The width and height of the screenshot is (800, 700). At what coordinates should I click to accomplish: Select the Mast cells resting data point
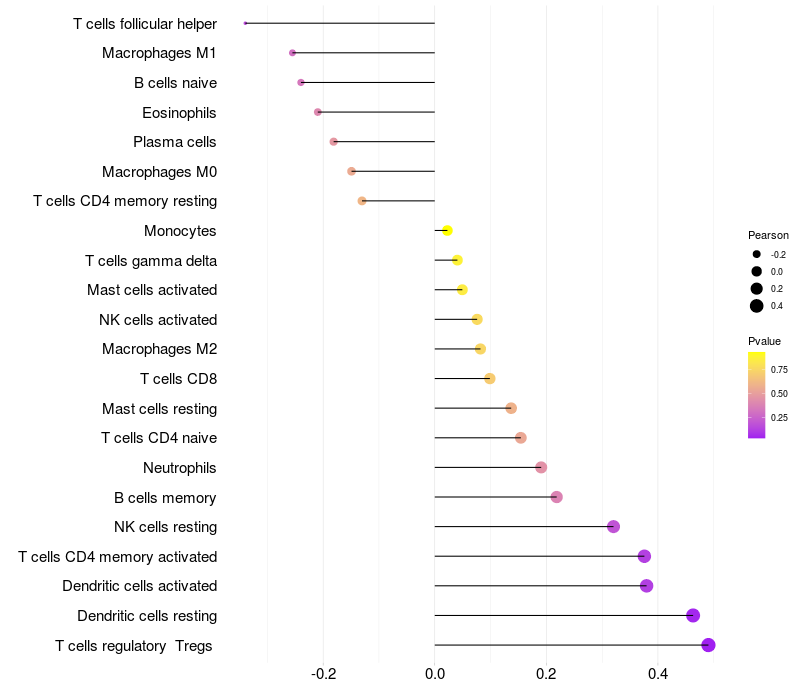pos(511,408)
